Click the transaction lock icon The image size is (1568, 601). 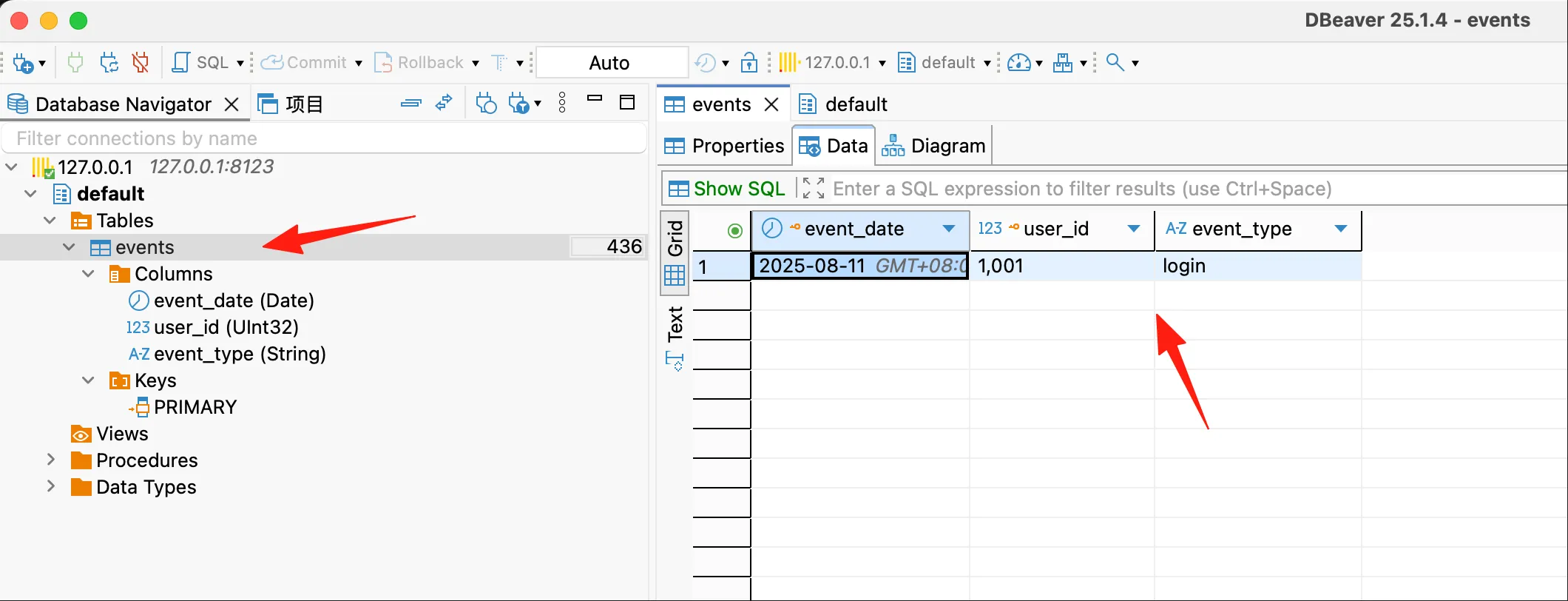click(748, 63)
